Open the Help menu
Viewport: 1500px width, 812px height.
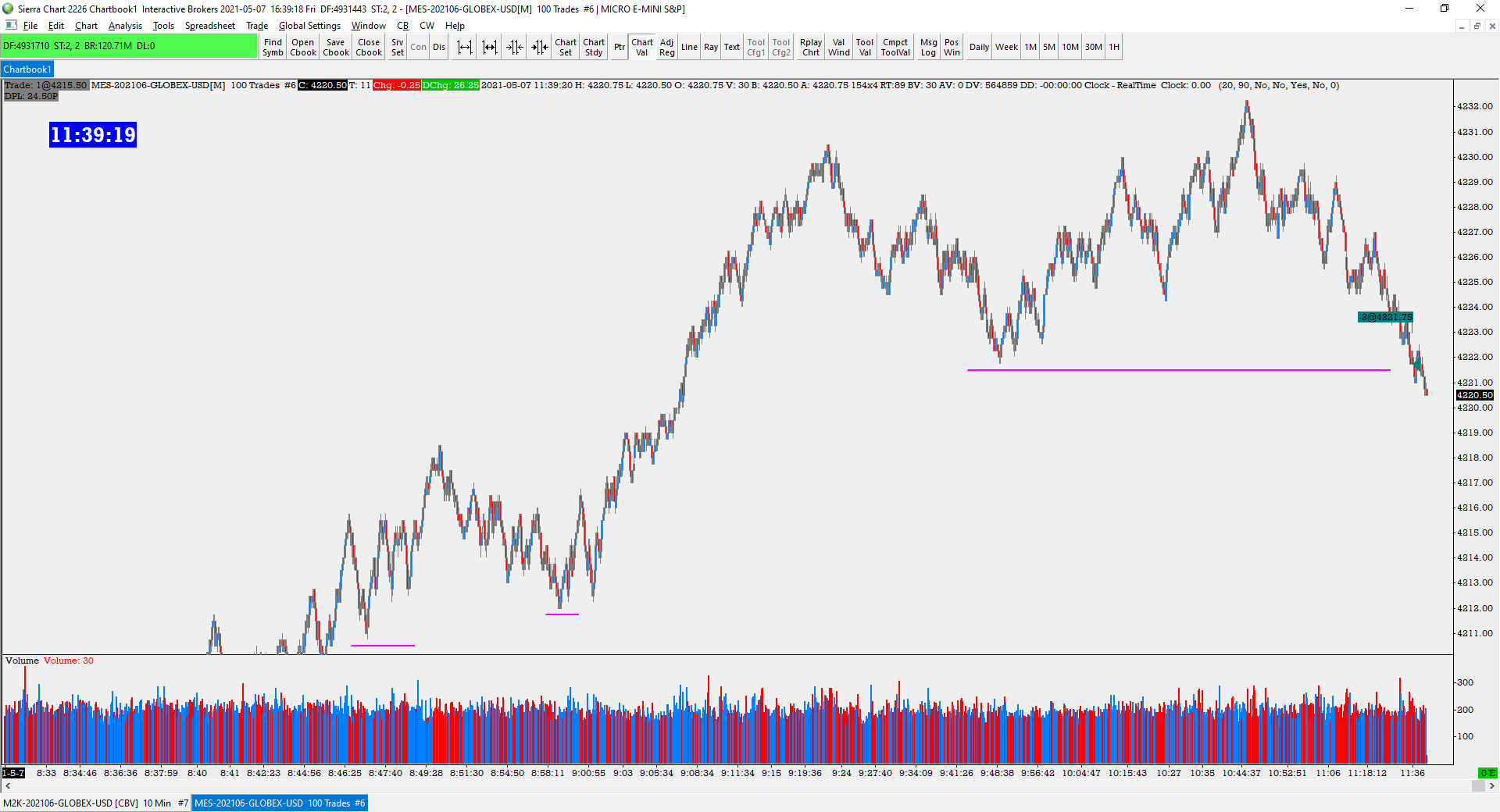[x=455, y=26]
